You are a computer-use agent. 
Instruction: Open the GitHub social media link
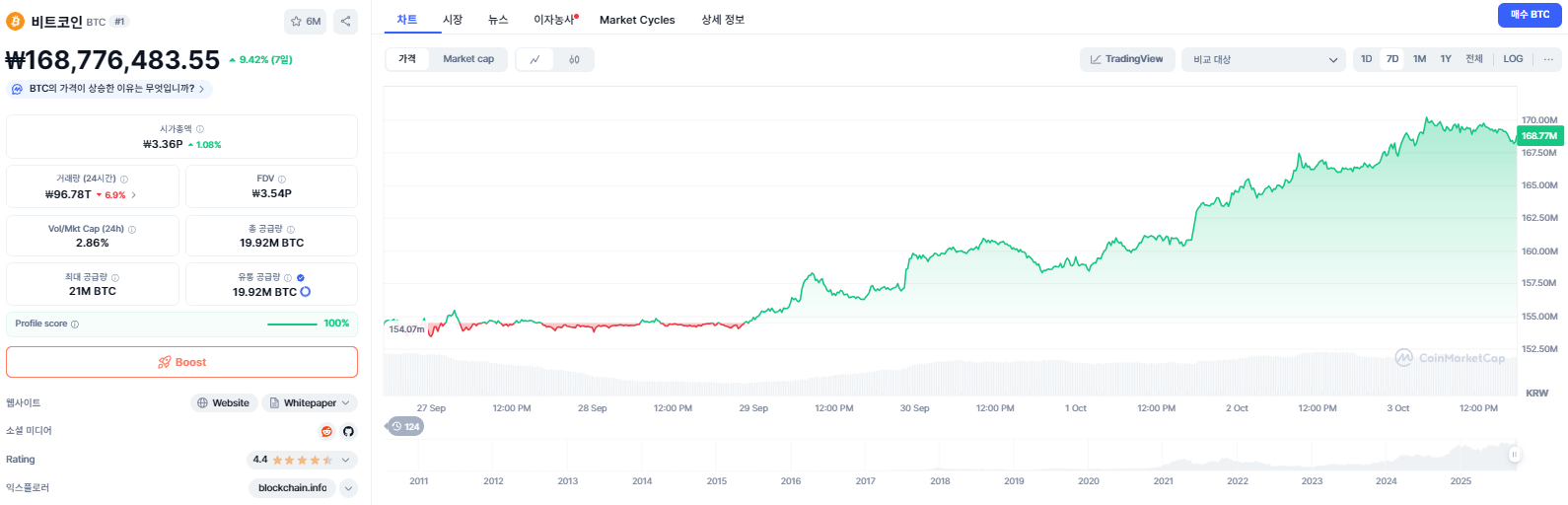point(348,431)
